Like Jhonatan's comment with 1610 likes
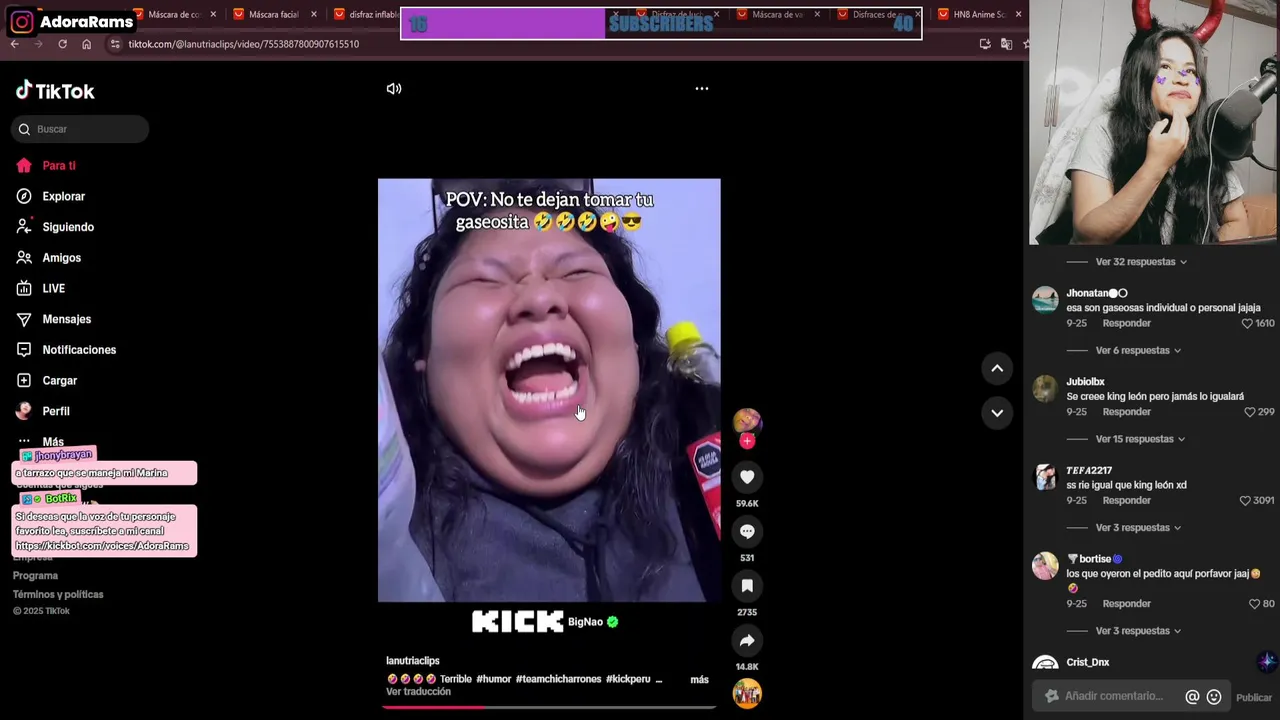Viewport: 1280px width, 720px height. click(1247, 324)
